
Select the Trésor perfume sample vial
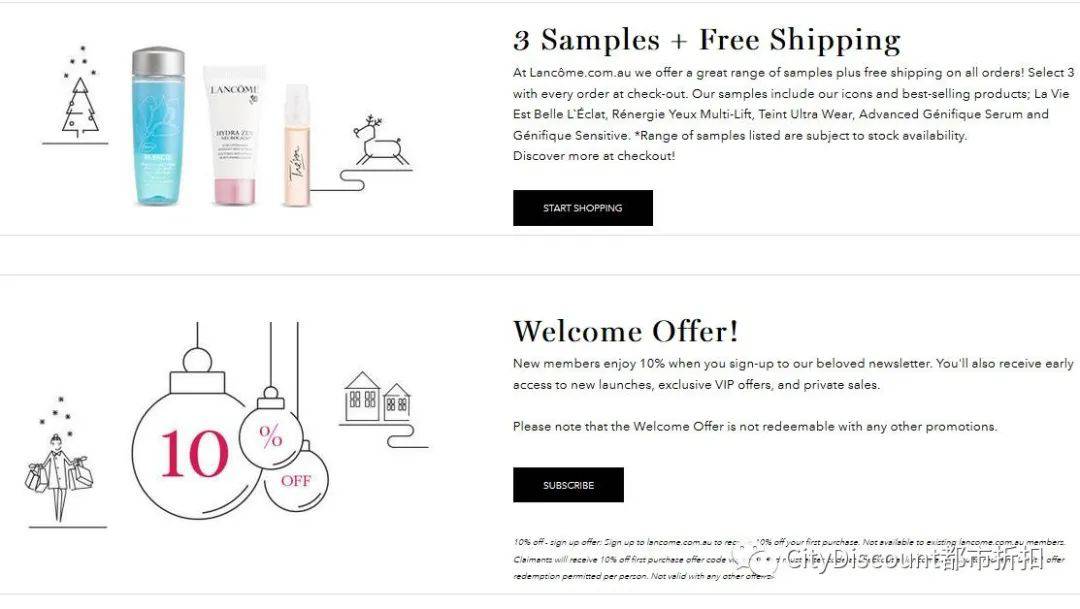coord(297,145)
